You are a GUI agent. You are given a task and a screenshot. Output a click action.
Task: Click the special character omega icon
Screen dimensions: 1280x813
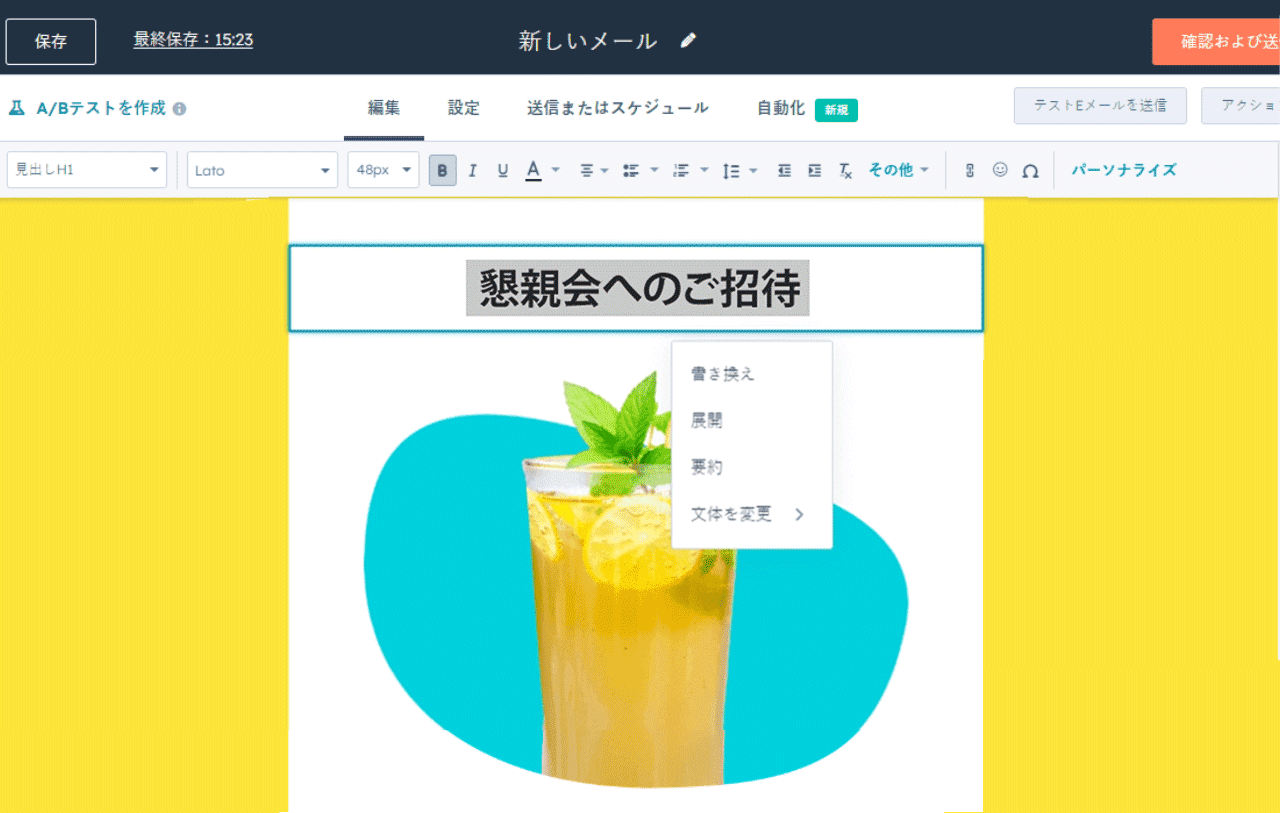(x=1031, y=171)
